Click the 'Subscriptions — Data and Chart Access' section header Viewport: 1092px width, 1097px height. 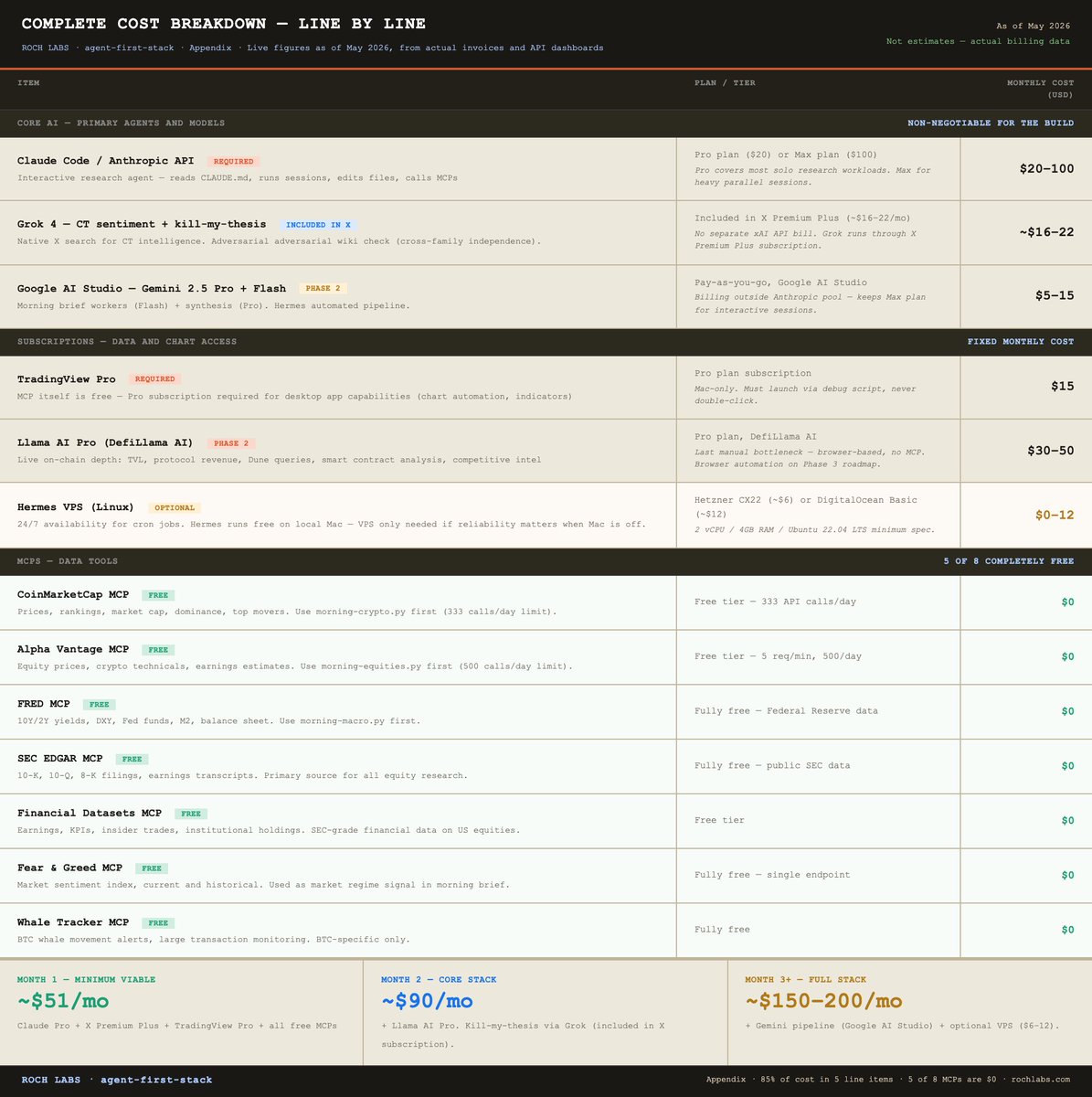127,342
